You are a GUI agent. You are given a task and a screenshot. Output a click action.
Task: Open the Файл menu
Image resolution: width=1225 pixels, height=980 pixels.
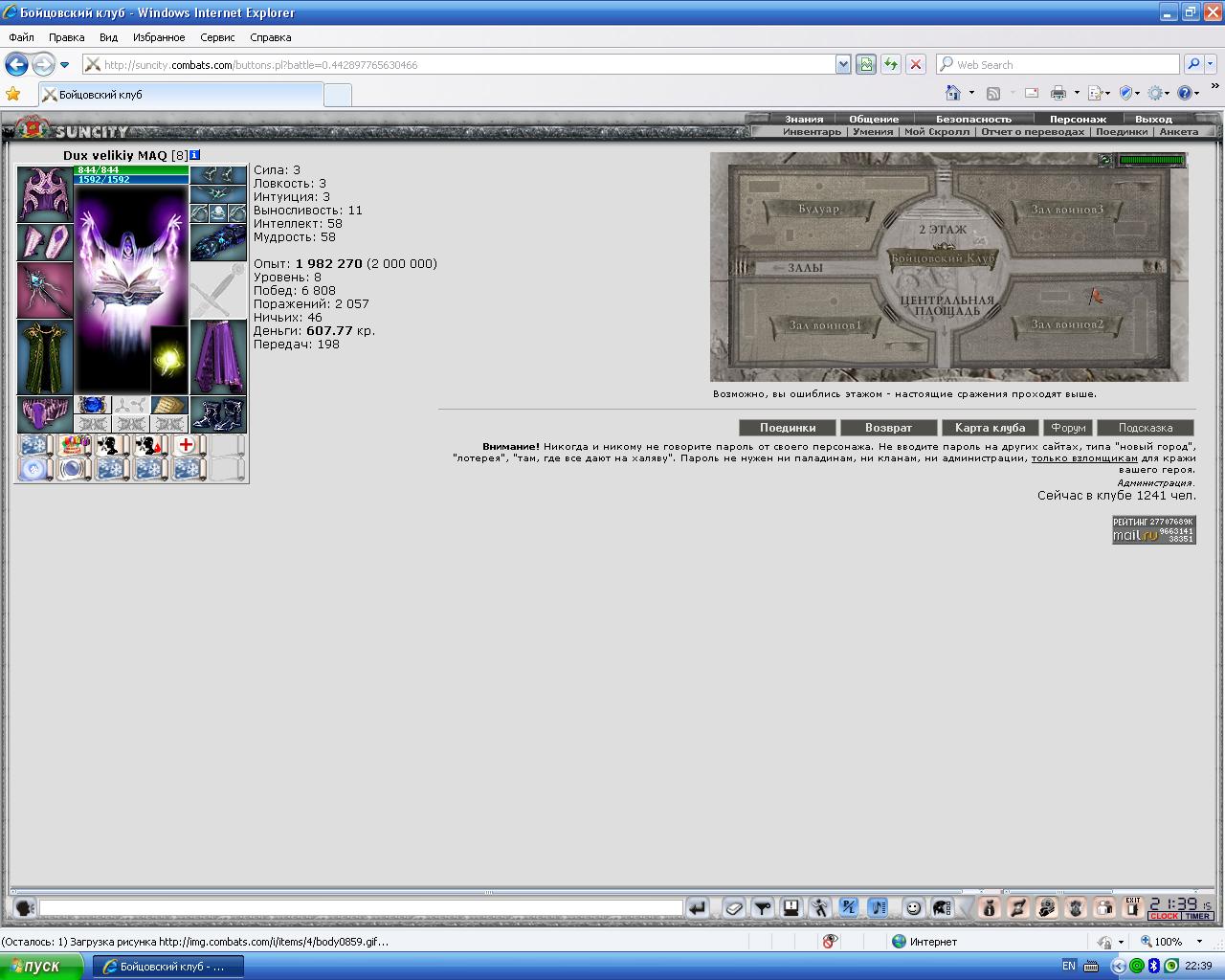coord(21,37)
